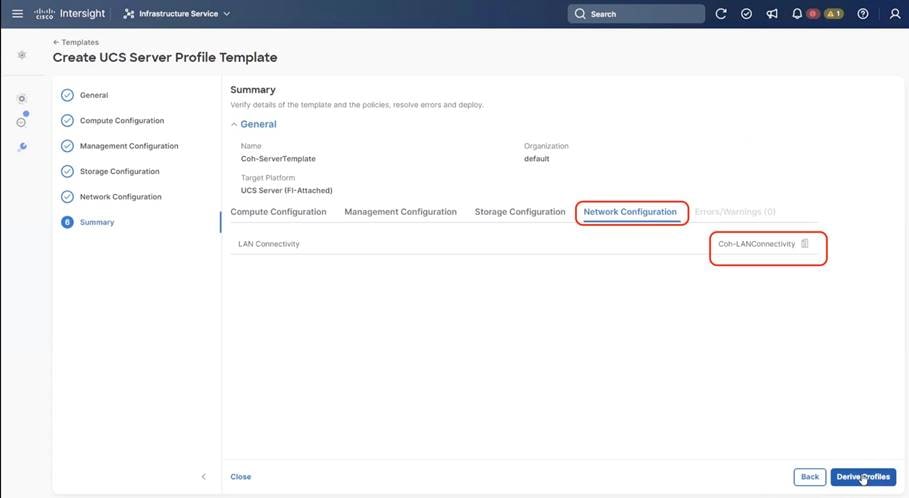Switch to Management Configuration tab
This screenshot has width=909, height=498.
[401, 212]
